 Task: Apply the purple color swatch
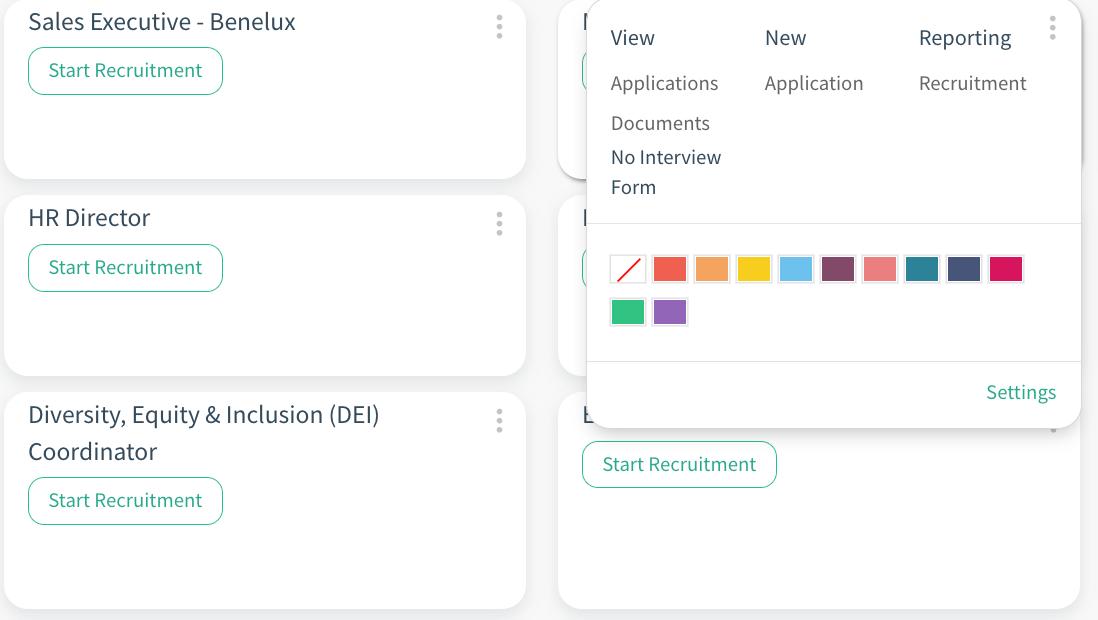(670, 312)
